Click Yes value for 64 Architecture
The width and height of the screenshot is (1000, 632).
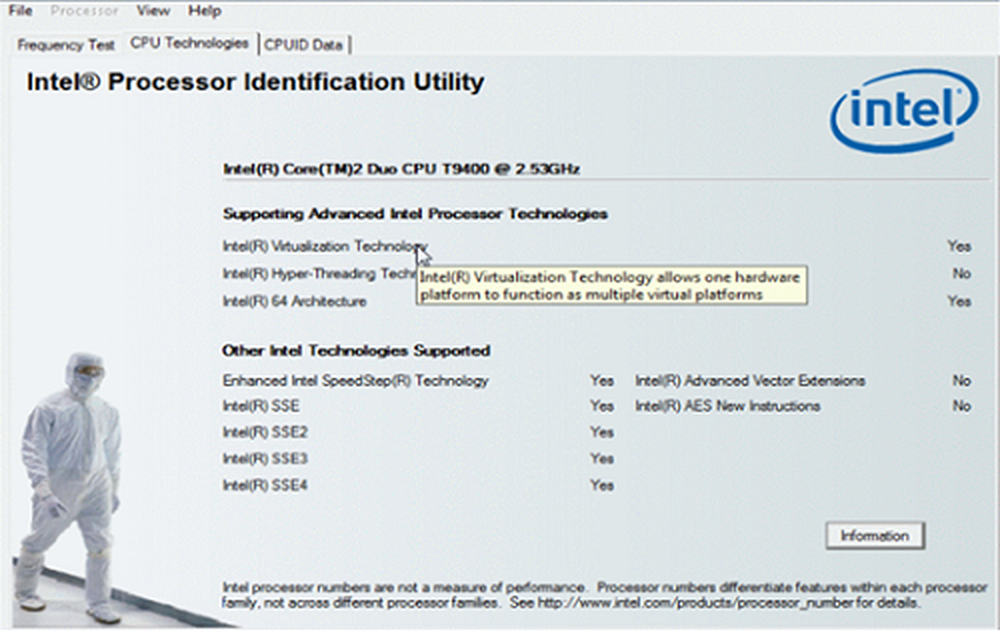[x=959, y=301]
